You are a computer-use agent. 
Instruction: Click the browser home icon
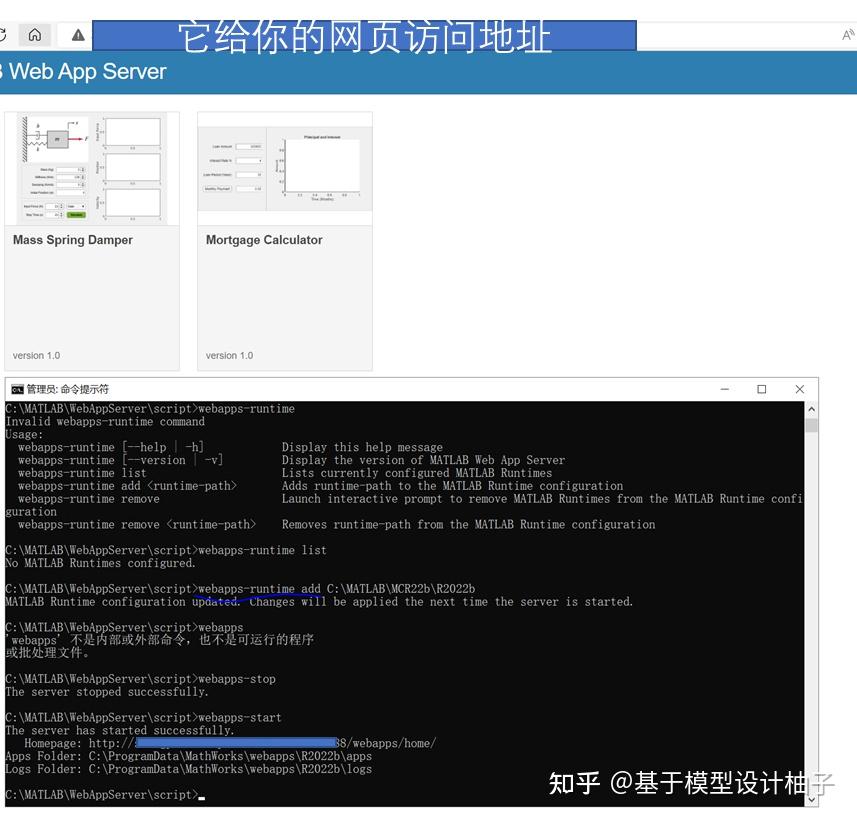click(34, 35)
